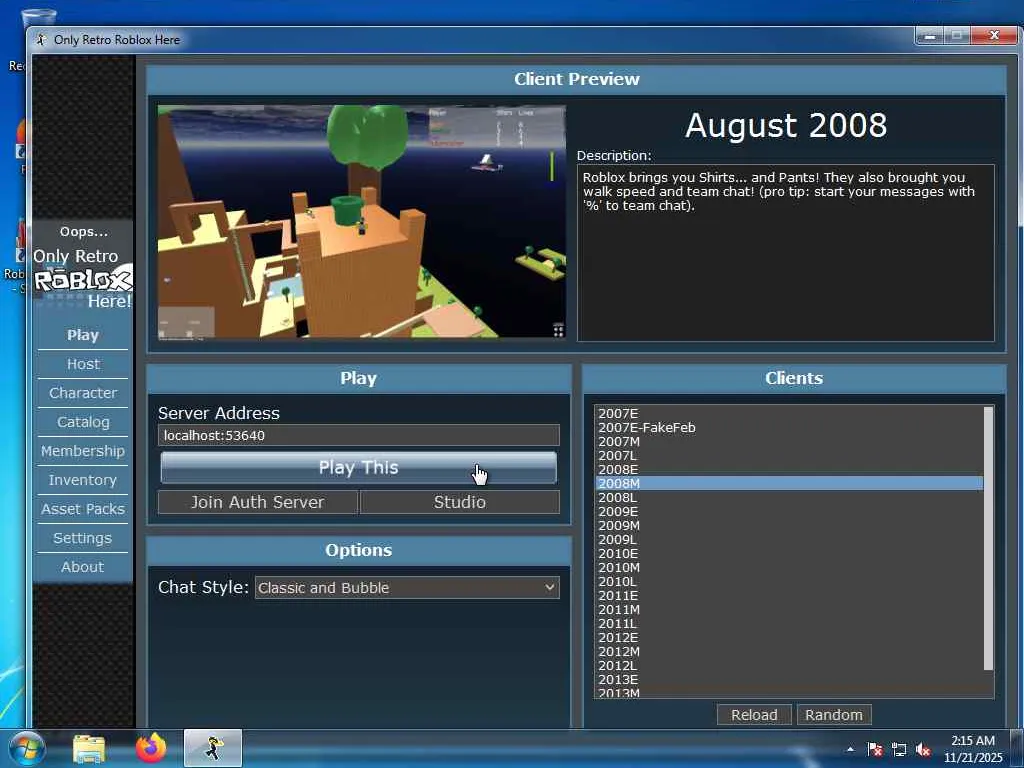Open the Windows Start menu
The image size is (1024, 768).
tap(26, 748)
